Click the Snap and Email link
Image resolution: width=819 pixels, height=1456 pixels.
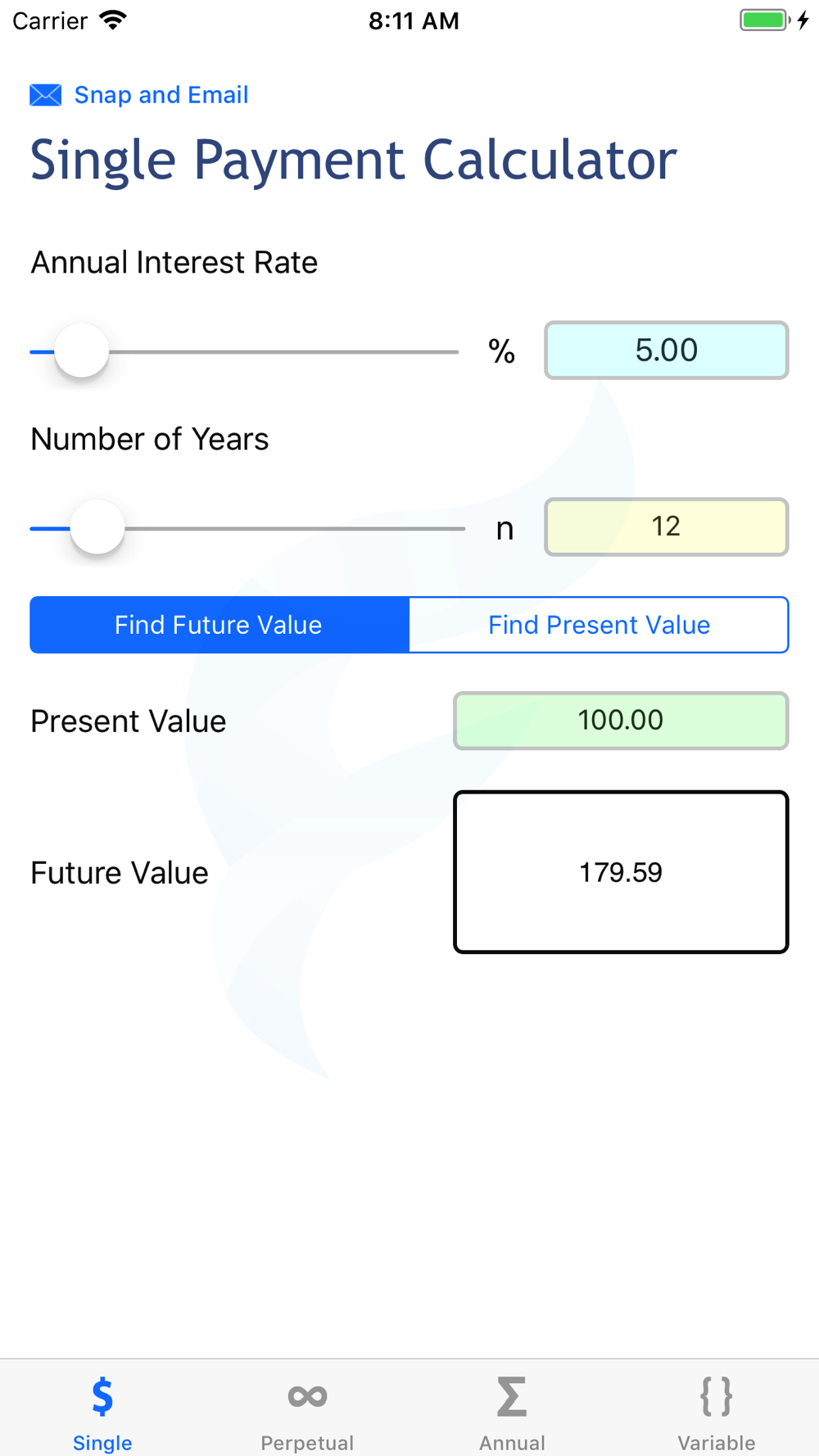pyautogui.click(x=161, y=95)
